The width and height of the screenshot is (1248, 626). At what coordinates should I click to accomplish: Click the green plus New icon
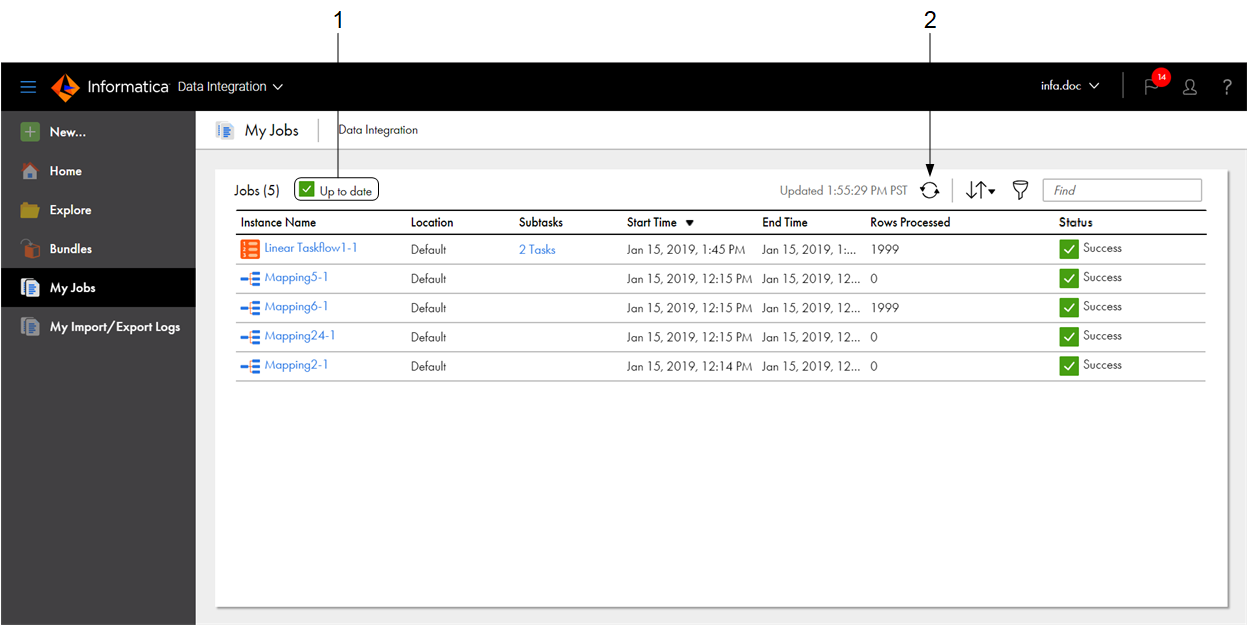point(30,132)
